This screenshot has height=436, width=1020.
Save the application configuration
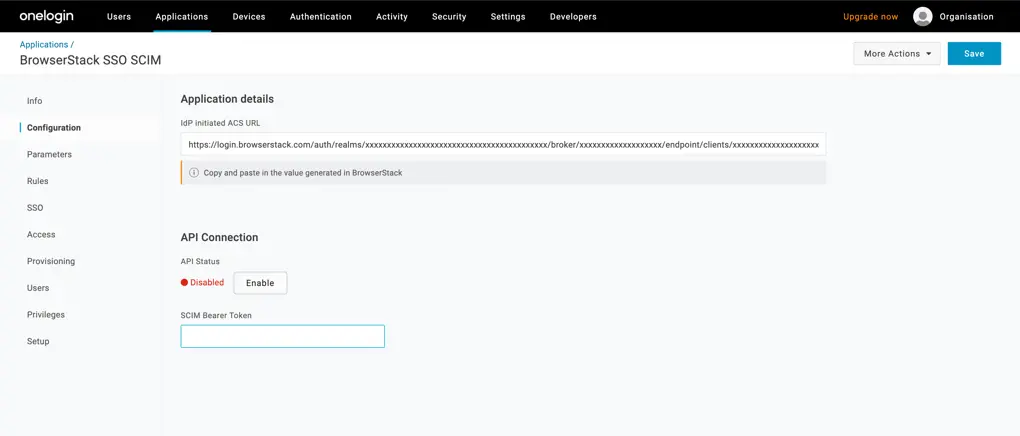click(973, 54)
